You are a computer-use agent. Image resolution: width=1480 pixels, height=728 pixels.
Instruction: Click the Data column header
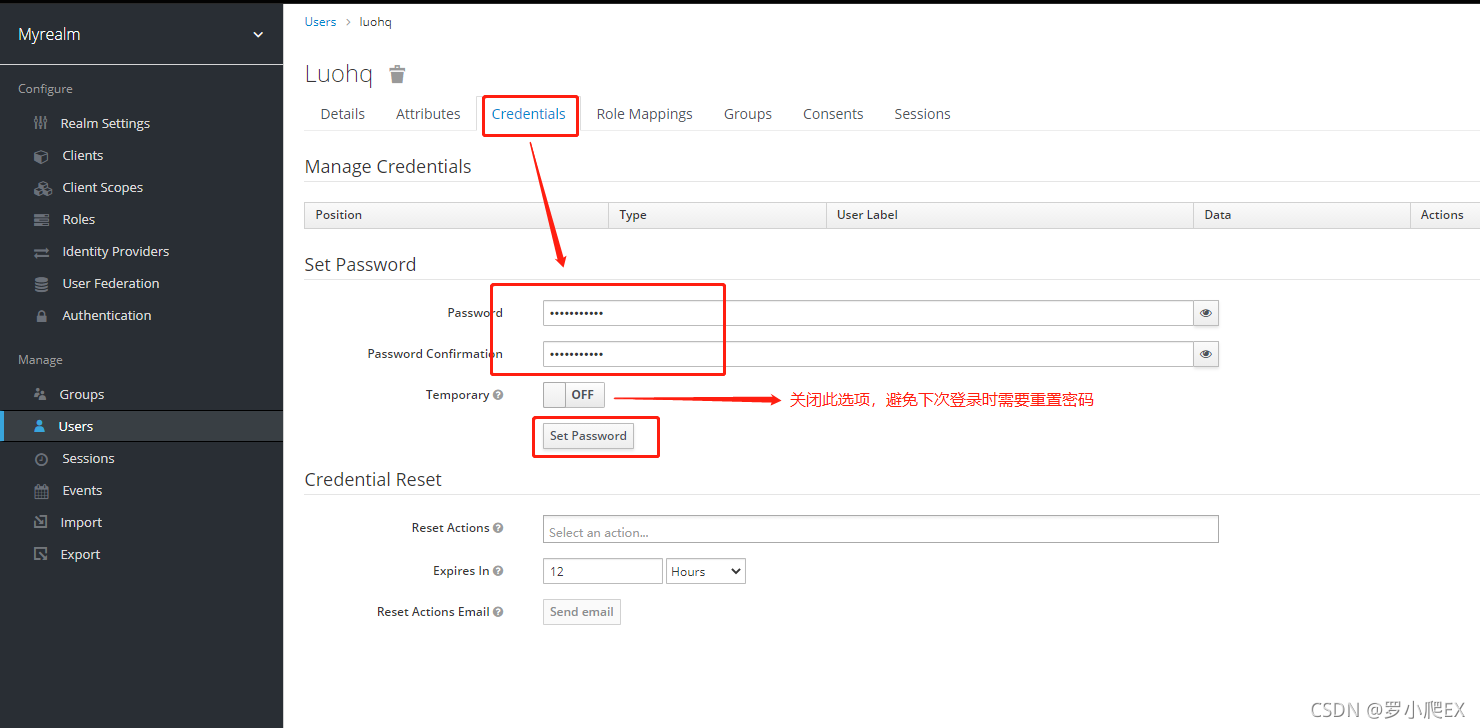1302,215
